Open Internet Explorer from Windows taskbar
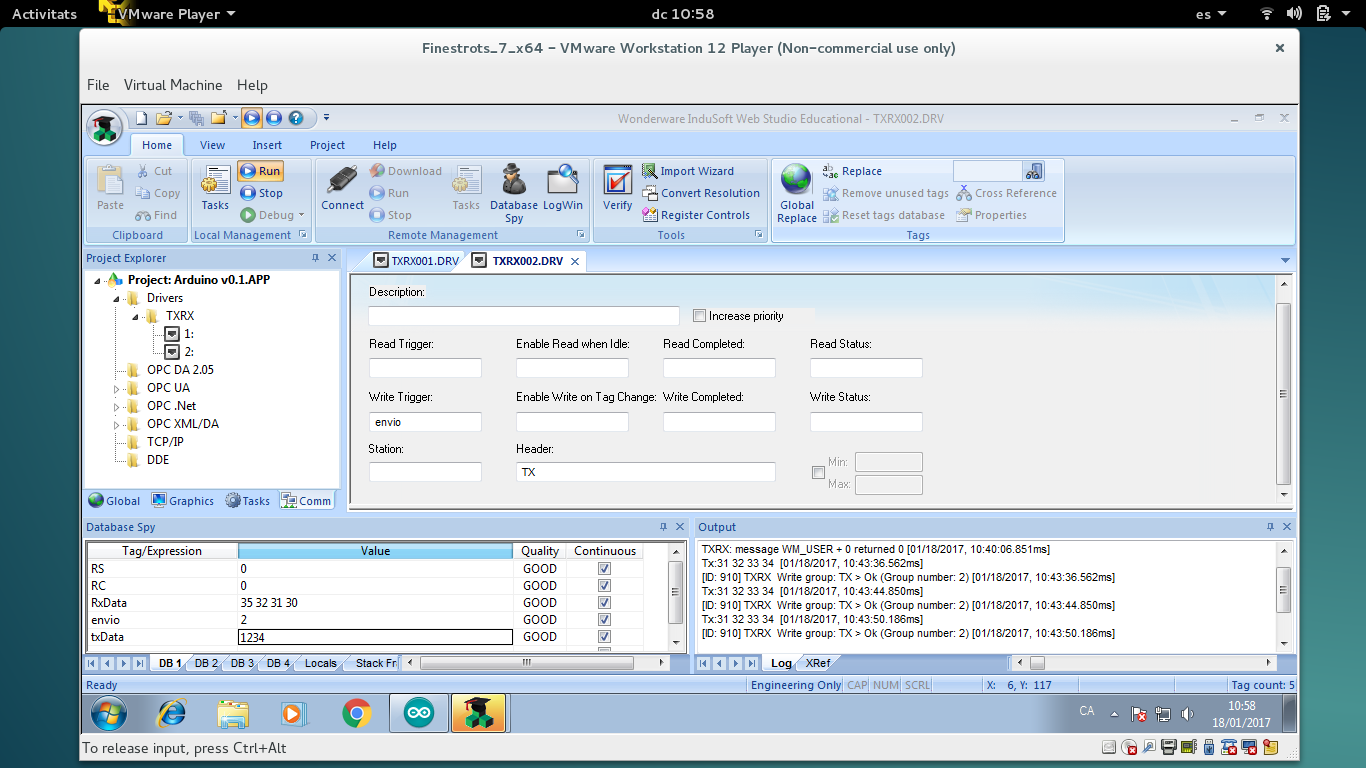This screenshot has height=768, width=1366. pyautogui.click(x=172, y=713)
